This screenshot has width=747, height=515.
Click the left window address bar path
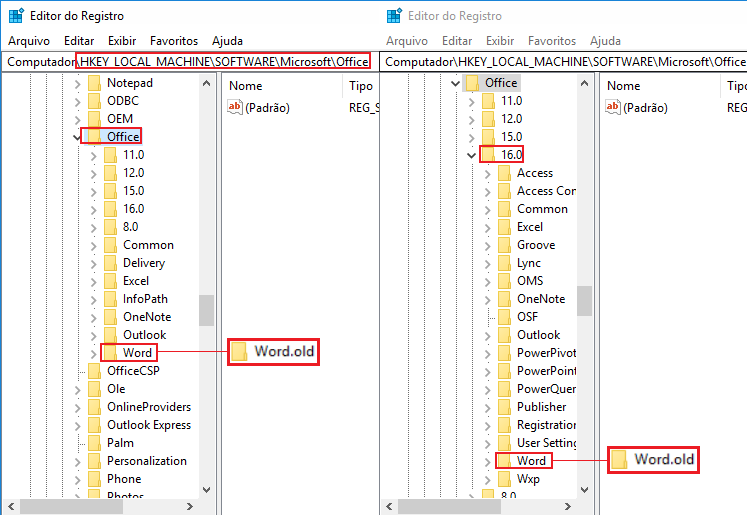tap(189, 62)
